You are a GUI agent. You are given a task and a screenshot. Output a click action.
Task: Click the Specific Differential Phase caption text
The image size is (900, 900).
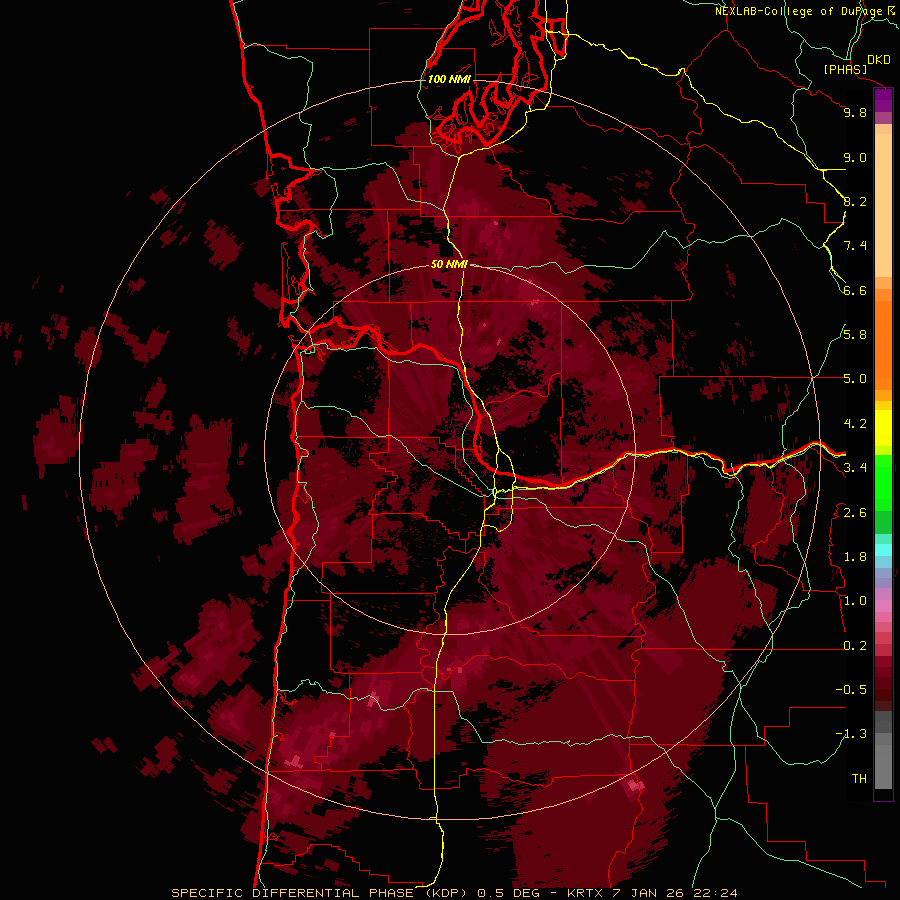[x=455, y=893]
